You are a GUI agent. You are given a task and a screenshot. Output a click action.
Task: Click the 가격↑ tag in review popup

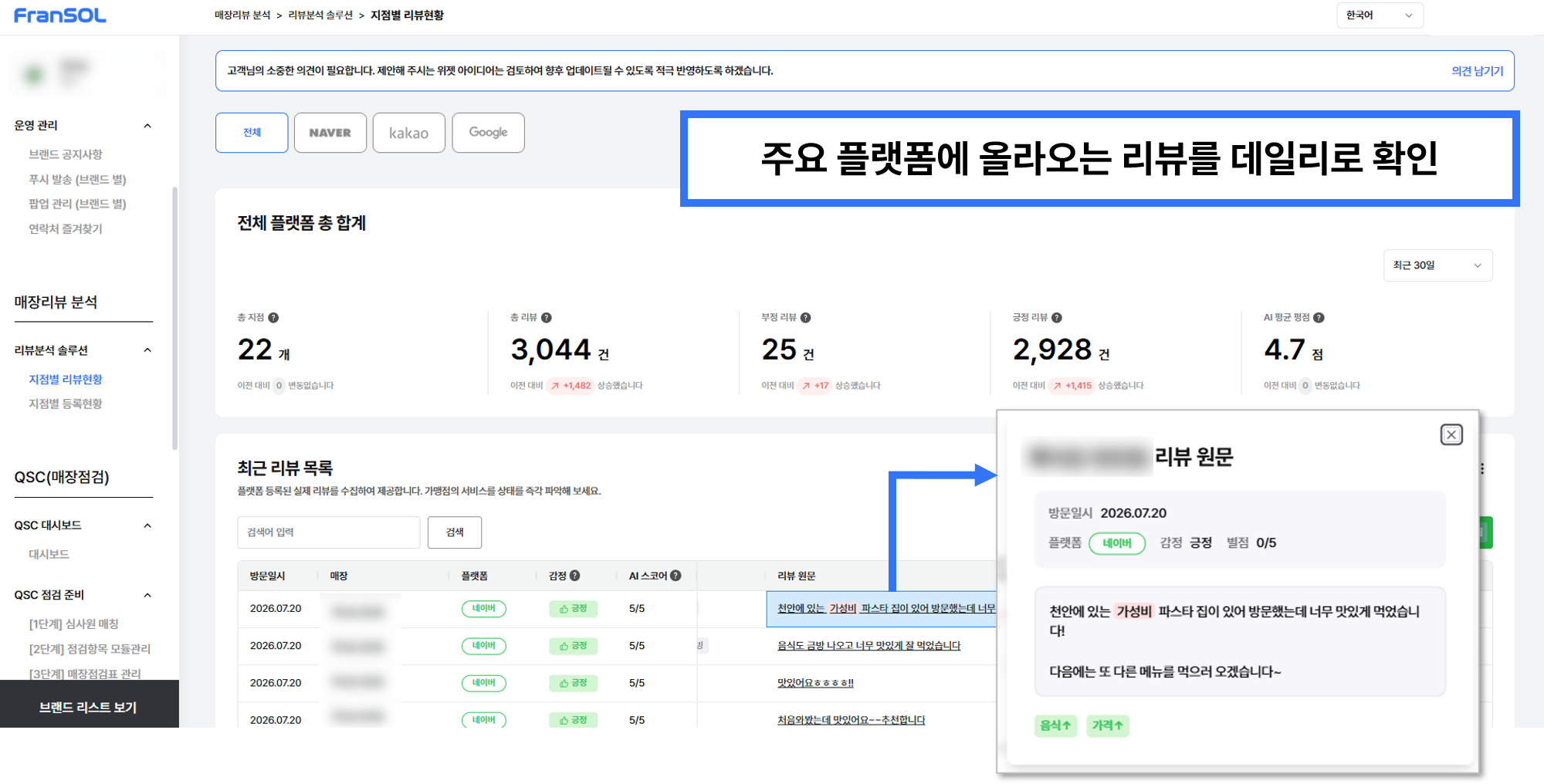tap(1107, 725)
